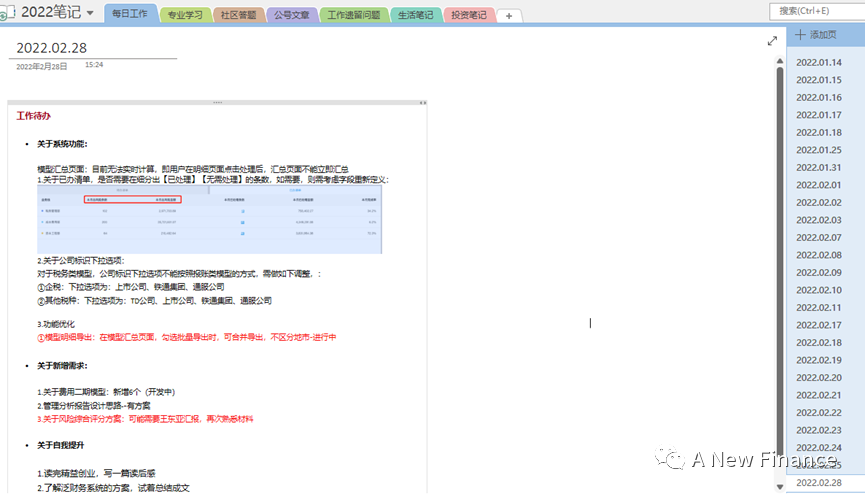This screenshot has height=494, width=865.
Task: Click the embedded table screenshot image
Action: (209, 219)
